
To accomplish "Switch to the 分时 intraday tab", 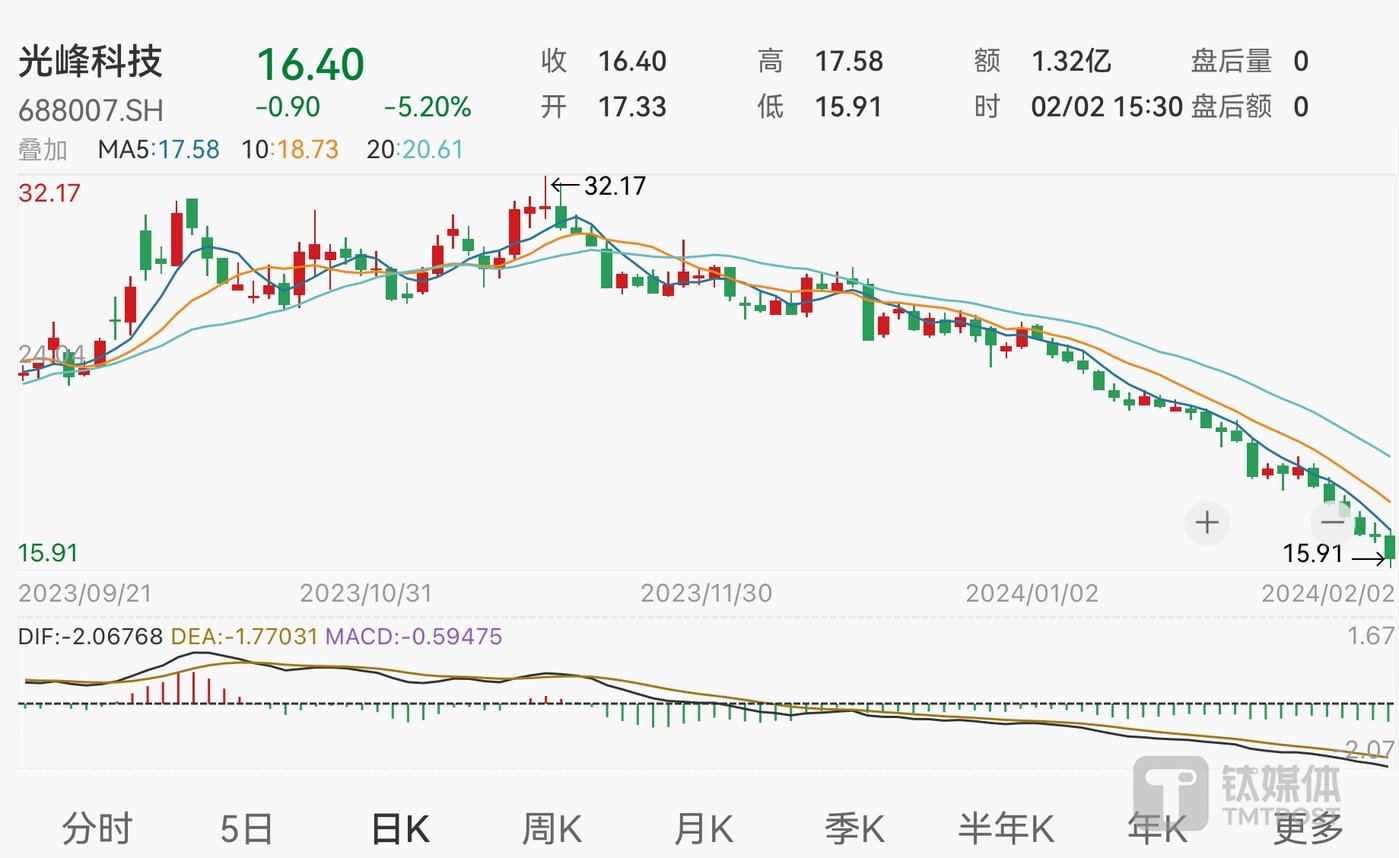I will [x=97, y=829].
